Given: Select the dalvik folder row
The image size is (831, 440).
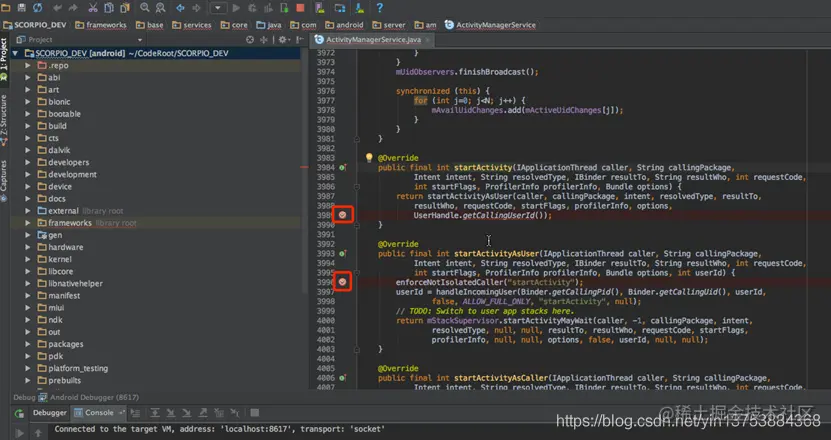Looking at the screenshot, I should [156, 150].
